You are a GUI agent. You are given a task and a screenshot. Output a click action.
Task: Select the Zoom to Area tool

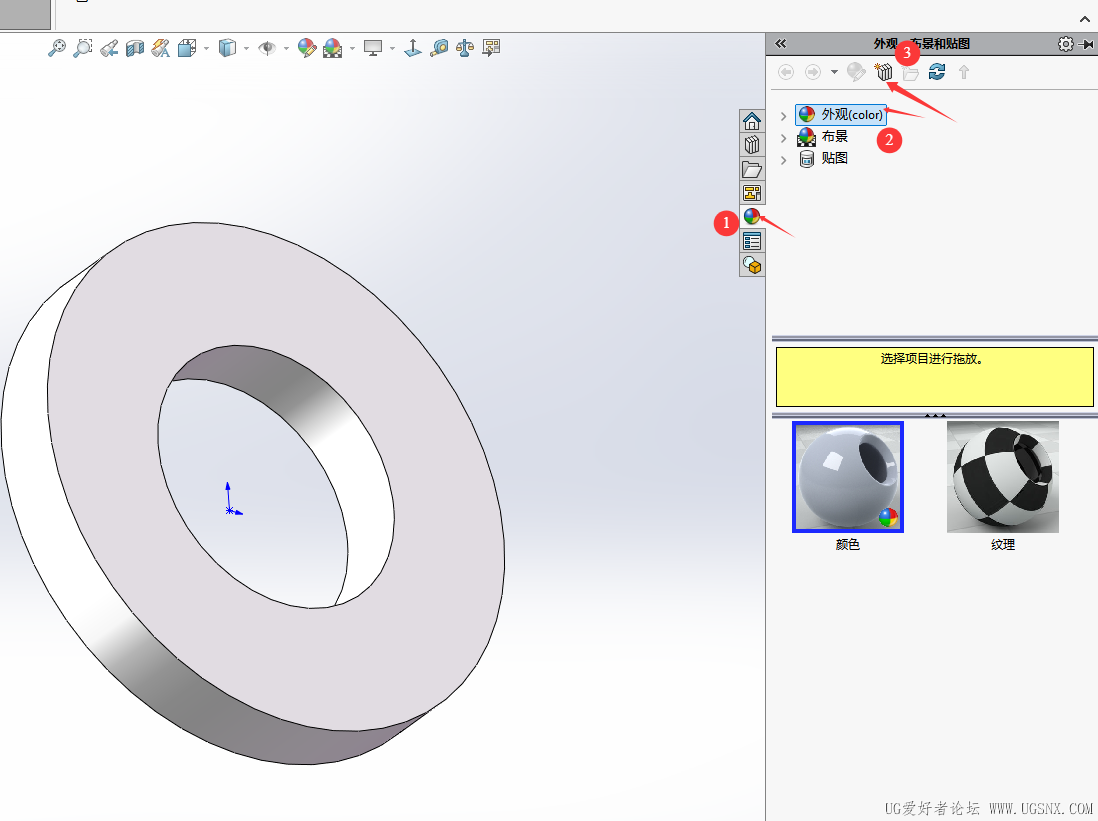83,47
